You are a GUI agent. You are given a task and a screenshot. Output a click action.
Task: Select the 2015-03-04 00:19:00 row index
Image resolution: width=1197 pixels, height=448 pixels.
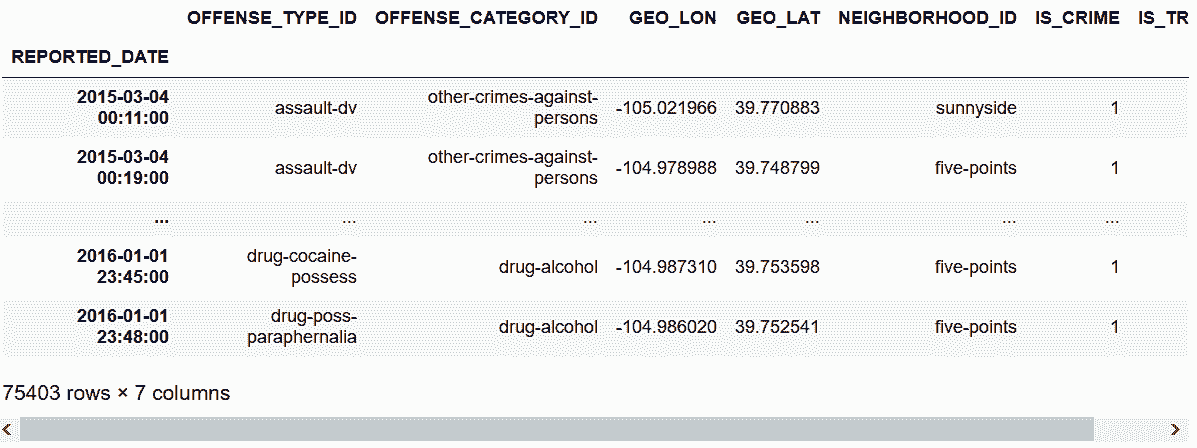pos(122,168)
